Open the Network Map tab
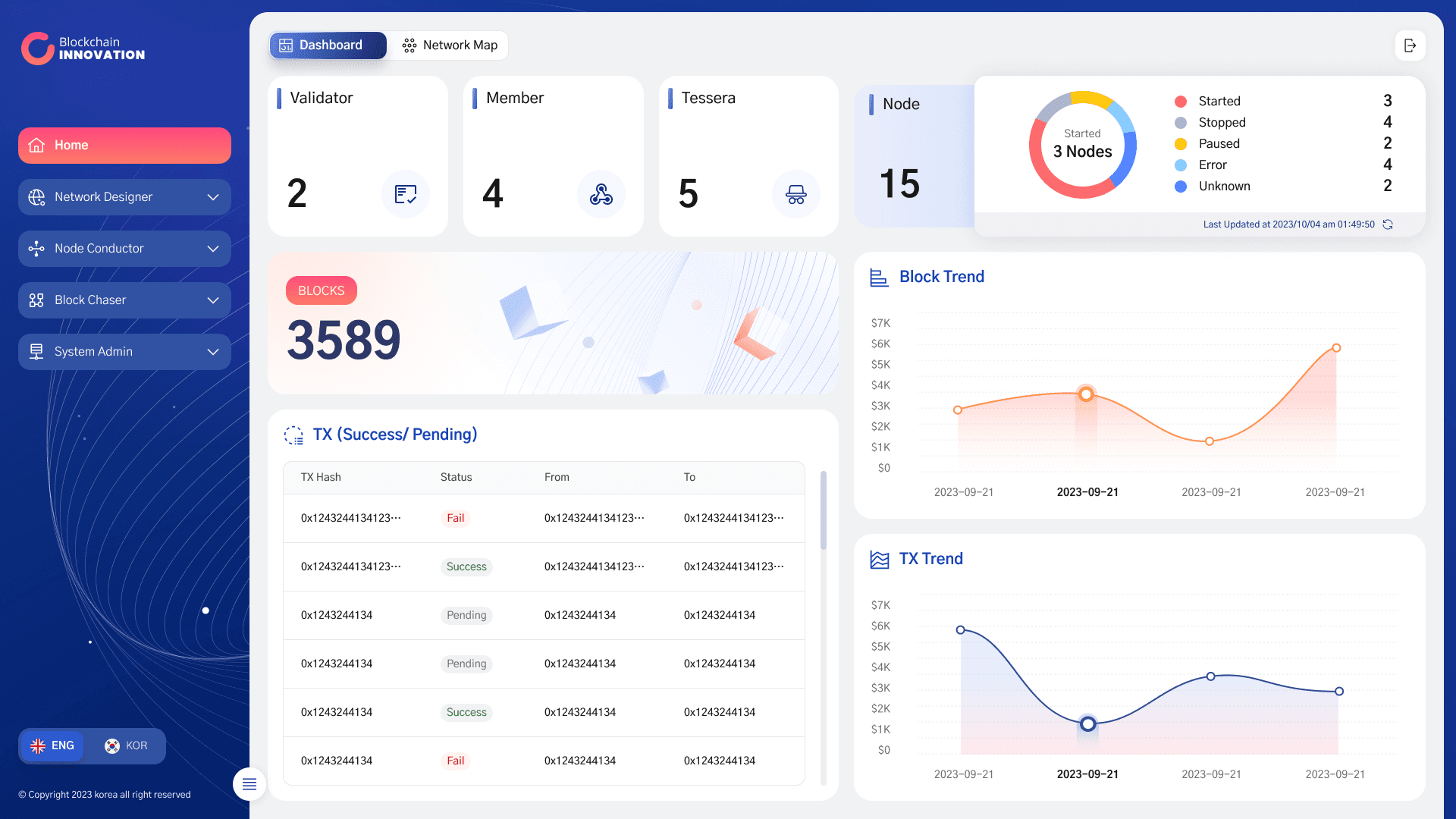The height and width of the screenshot is (819, 1456). [450, 45]
